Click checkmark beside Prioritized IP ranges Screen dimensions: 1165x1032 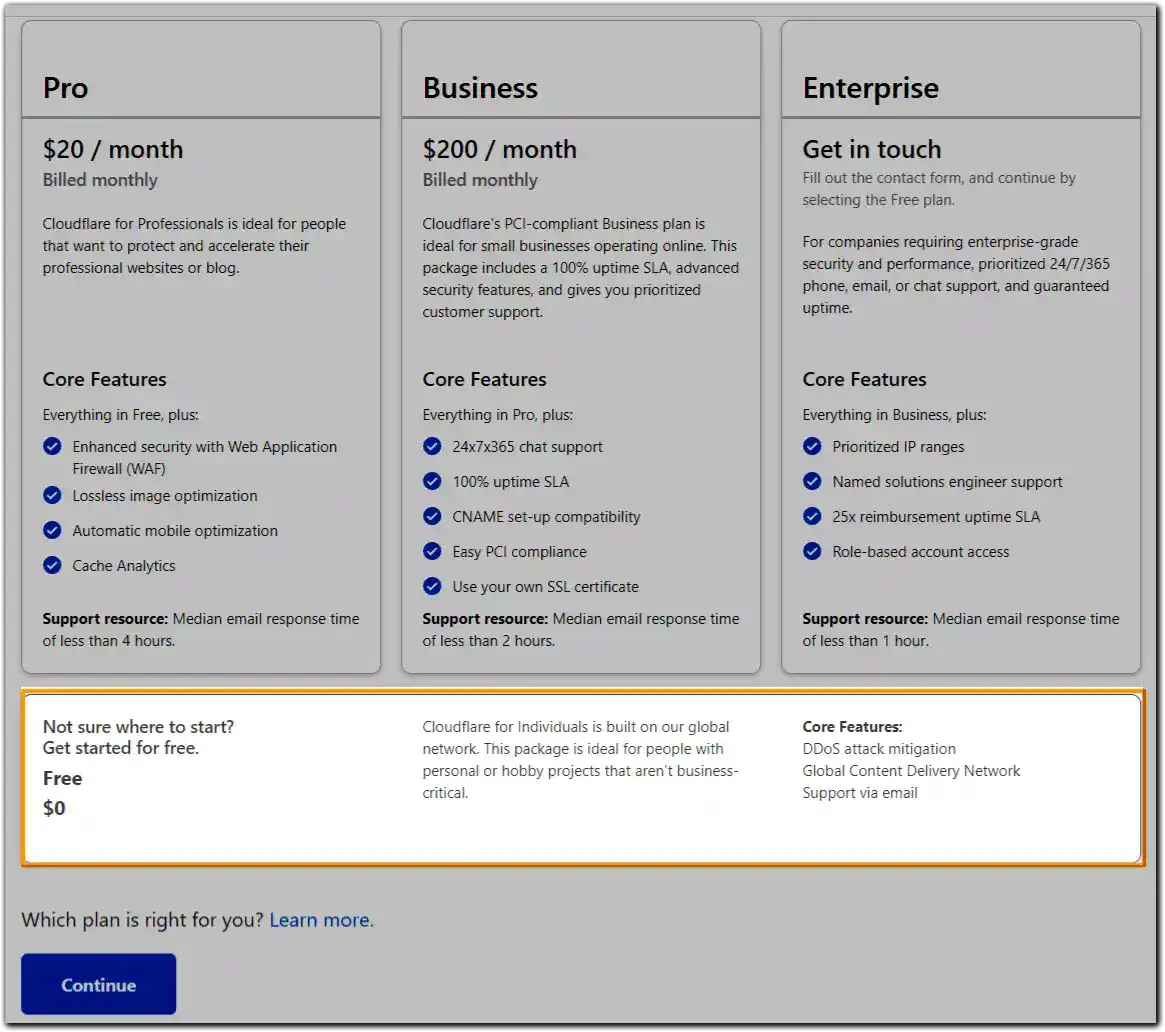click(812, 446)
